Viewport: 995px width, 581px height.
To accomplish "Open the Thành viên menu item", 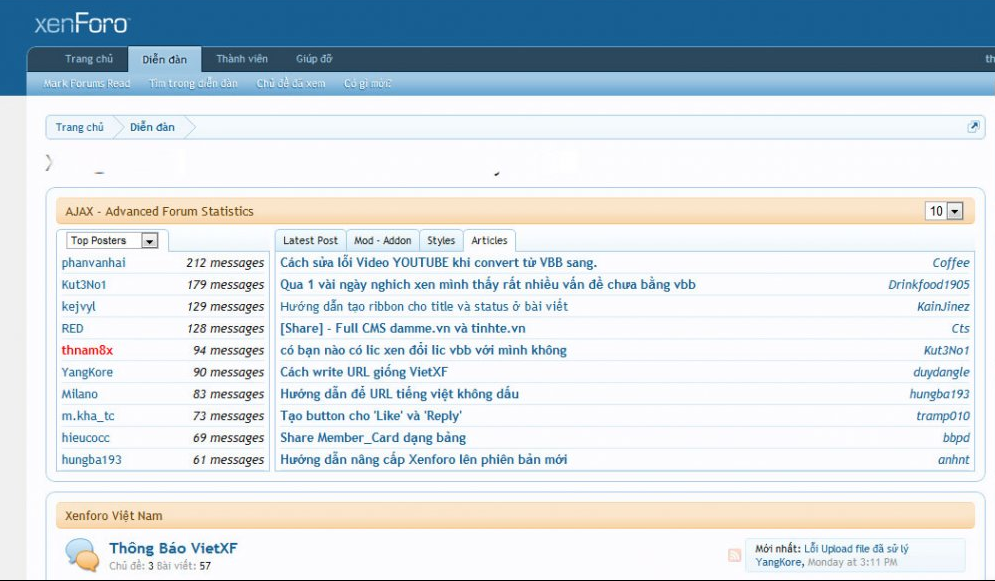I will (x=242, y=59).
